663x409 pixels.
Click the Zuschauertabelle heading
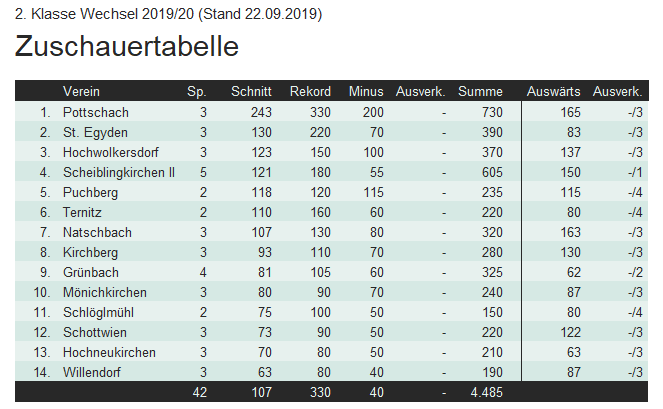127,46
